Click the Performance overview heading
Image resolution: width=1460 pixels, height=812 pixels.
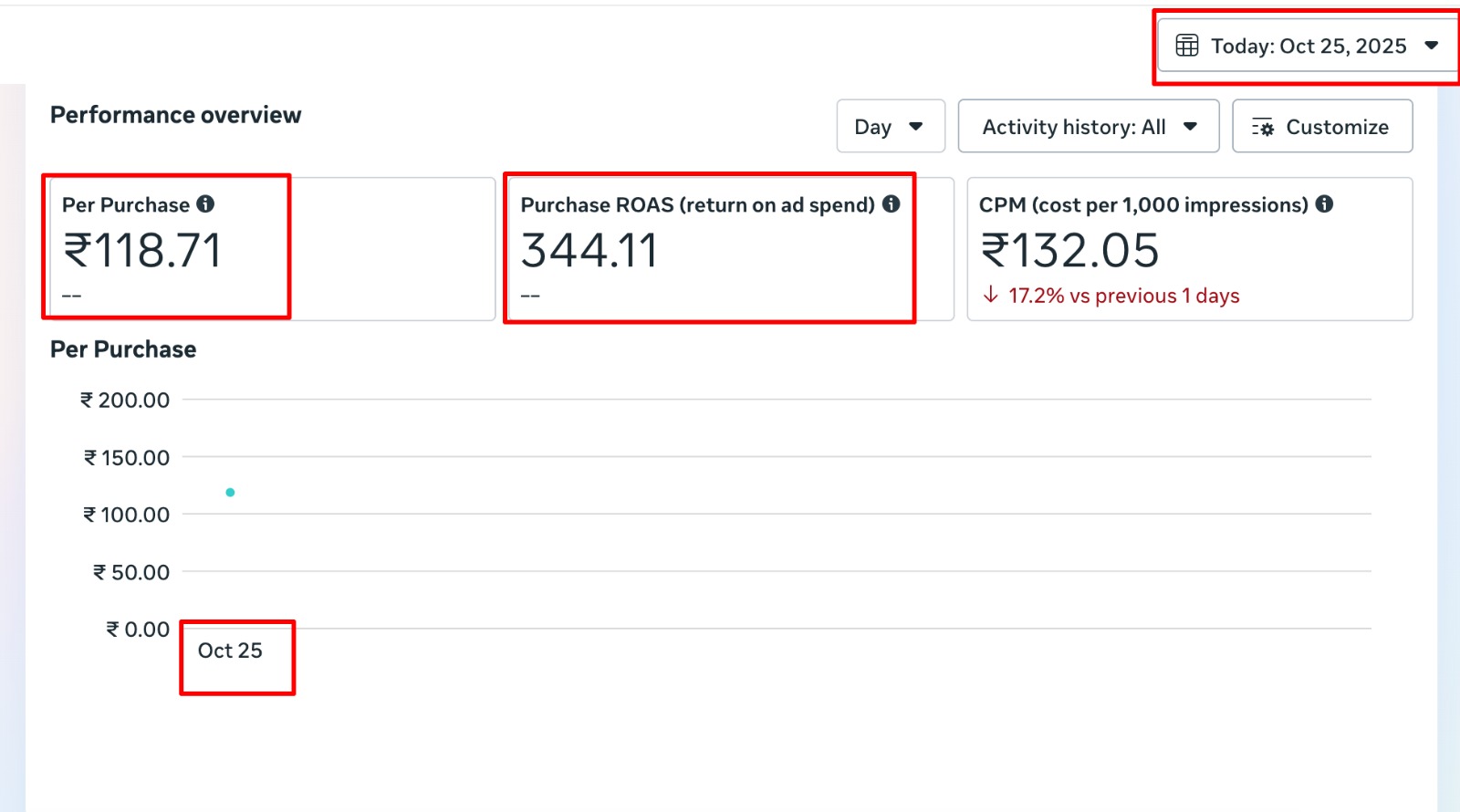[x=175, y=115]
